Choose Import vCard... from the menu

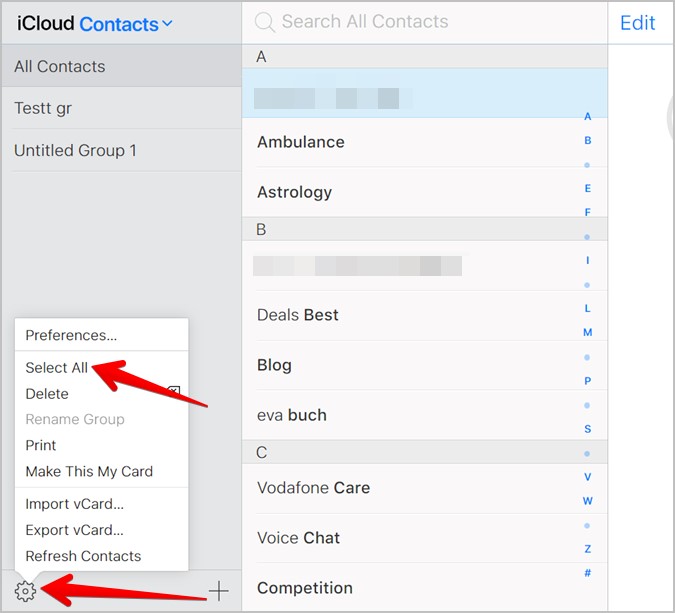[x=102, y=504]
